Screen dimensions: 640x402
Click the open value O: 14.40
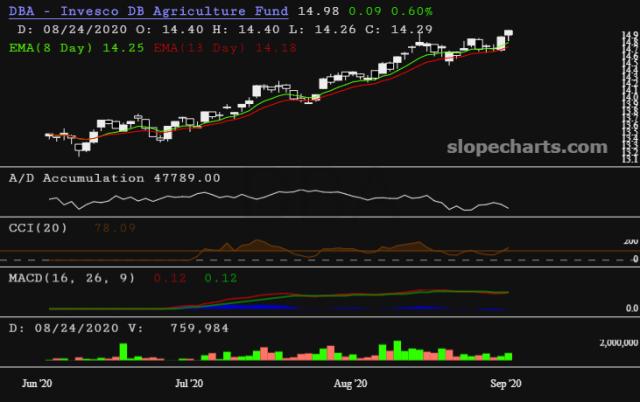pyautogui.click(x=169, y=29)
